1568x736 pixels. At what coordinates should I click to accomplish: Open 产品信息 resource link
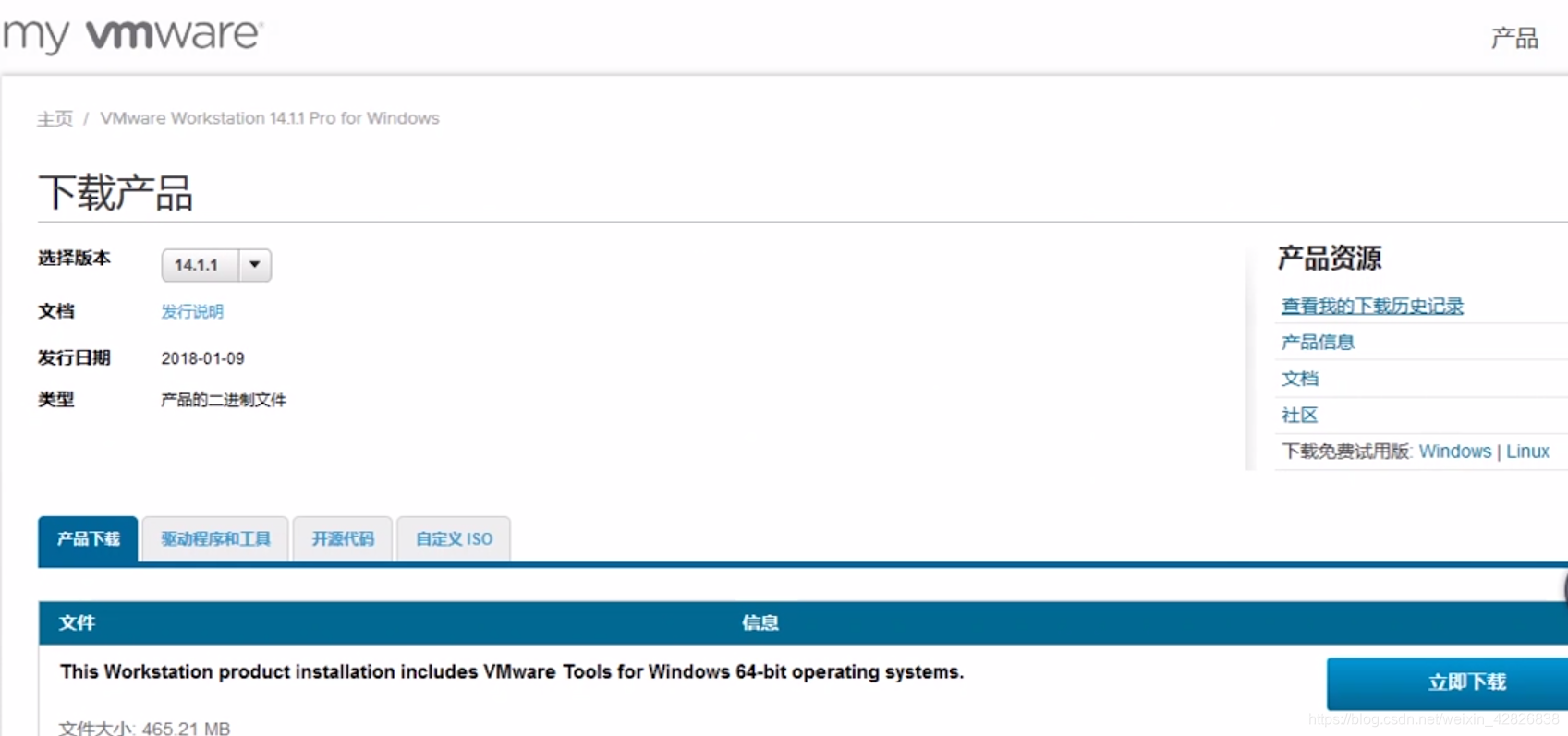(x=1318, y=342)
